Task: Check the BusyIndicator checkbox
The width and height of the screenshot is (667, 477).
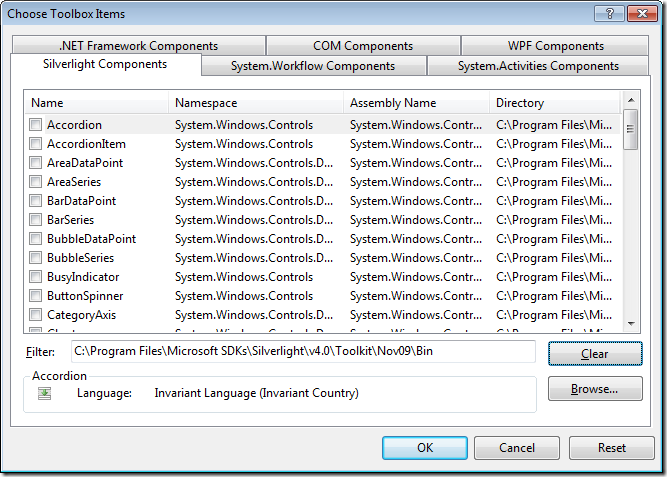Action: pyautogui.click(x=35, y=277)
